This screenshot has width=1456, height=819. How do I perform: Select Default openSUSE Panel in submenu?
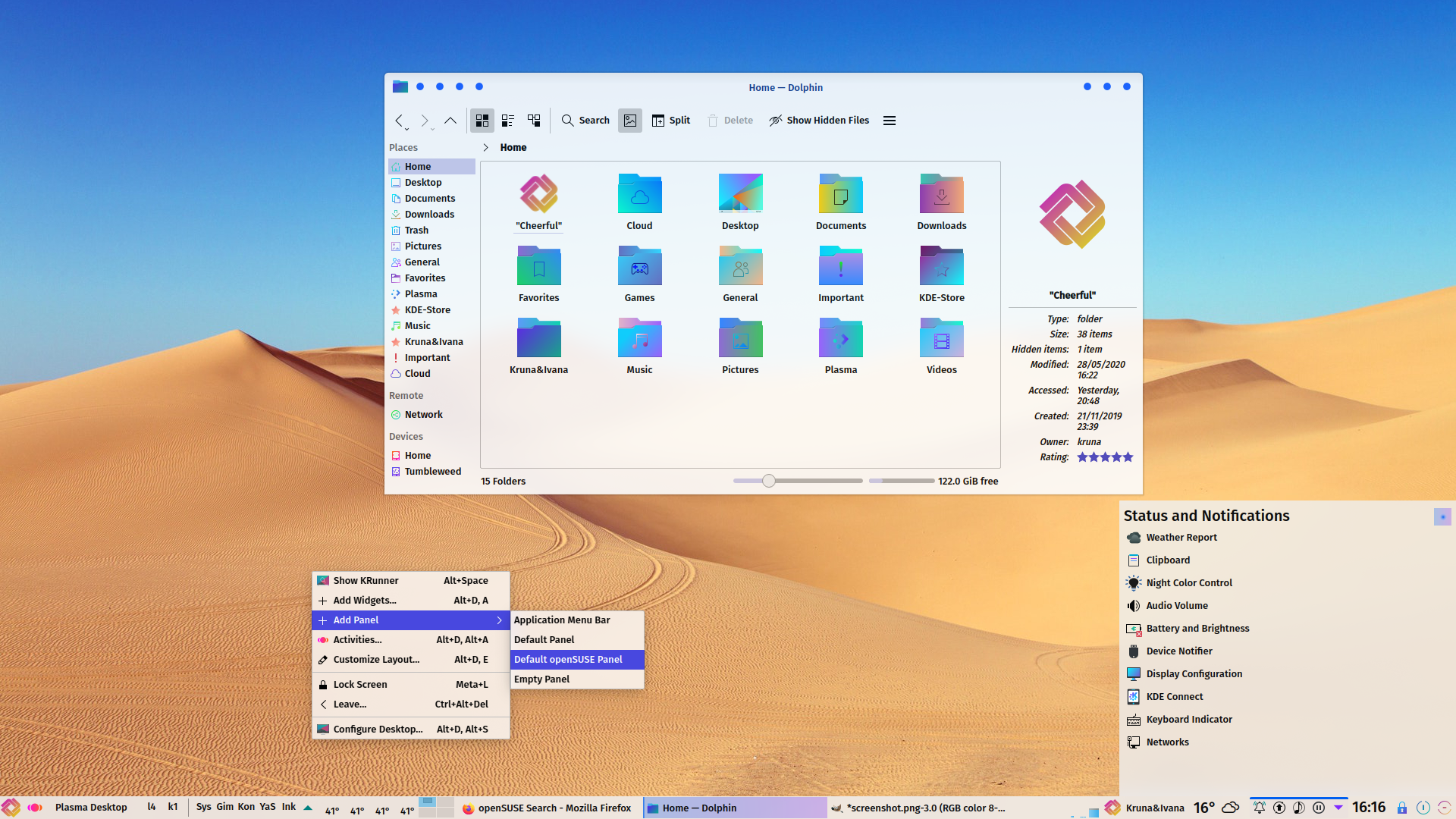click(577, 660)
